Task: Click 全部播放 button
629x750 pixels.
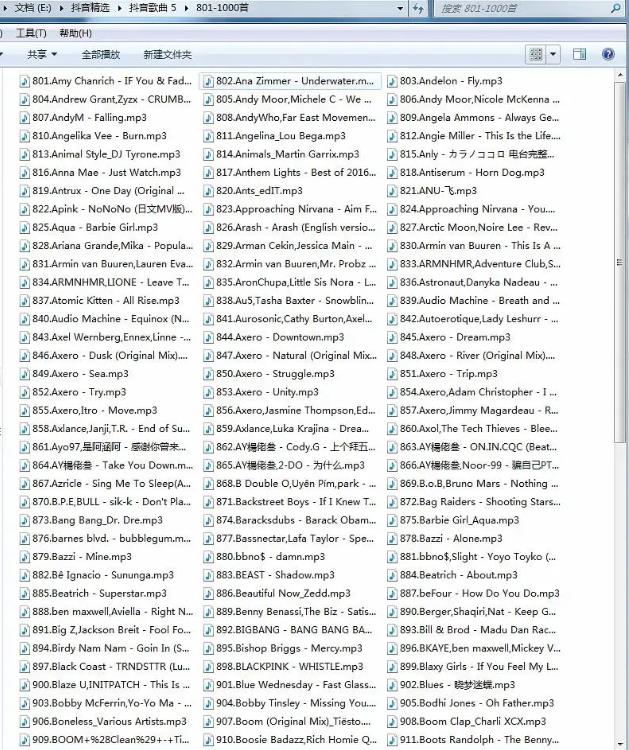Action: (x=101, y=55)
